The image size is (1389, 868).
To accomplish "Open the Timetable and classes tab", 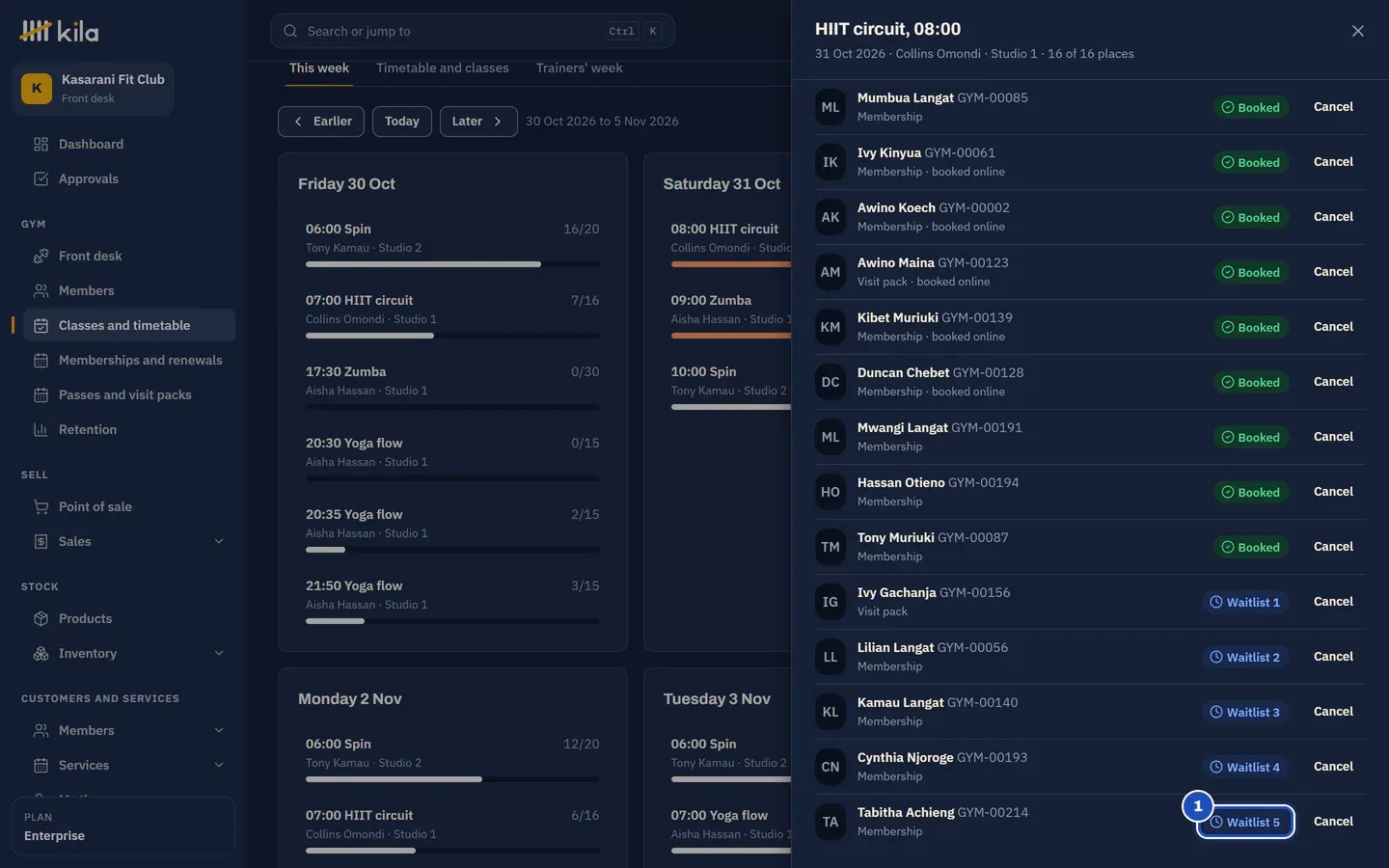I will coord(443,68).
